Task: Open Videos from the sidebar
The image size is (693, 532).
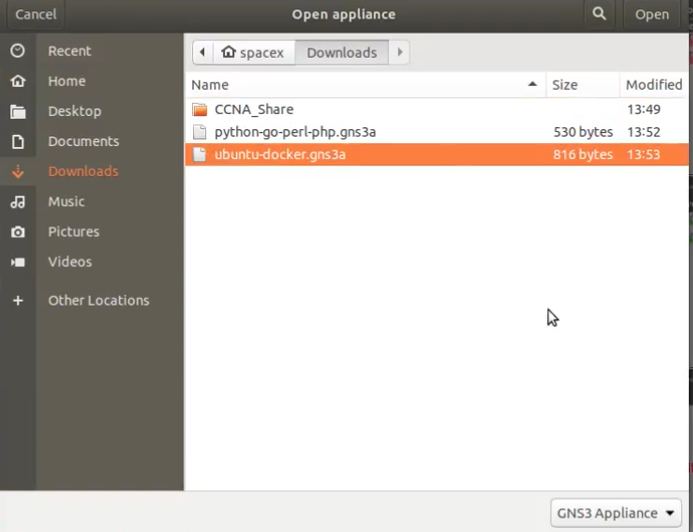Action: 70,262
